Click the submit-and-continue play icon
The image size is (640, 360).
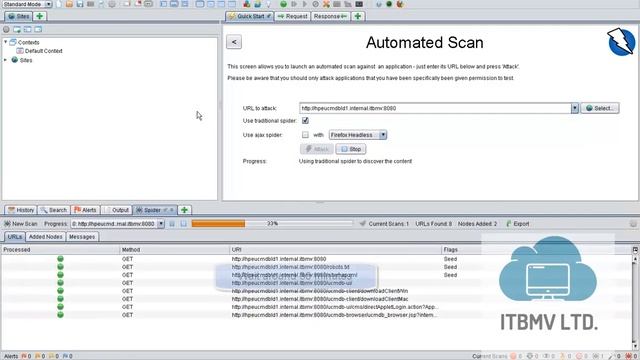[x=304, y=4]
